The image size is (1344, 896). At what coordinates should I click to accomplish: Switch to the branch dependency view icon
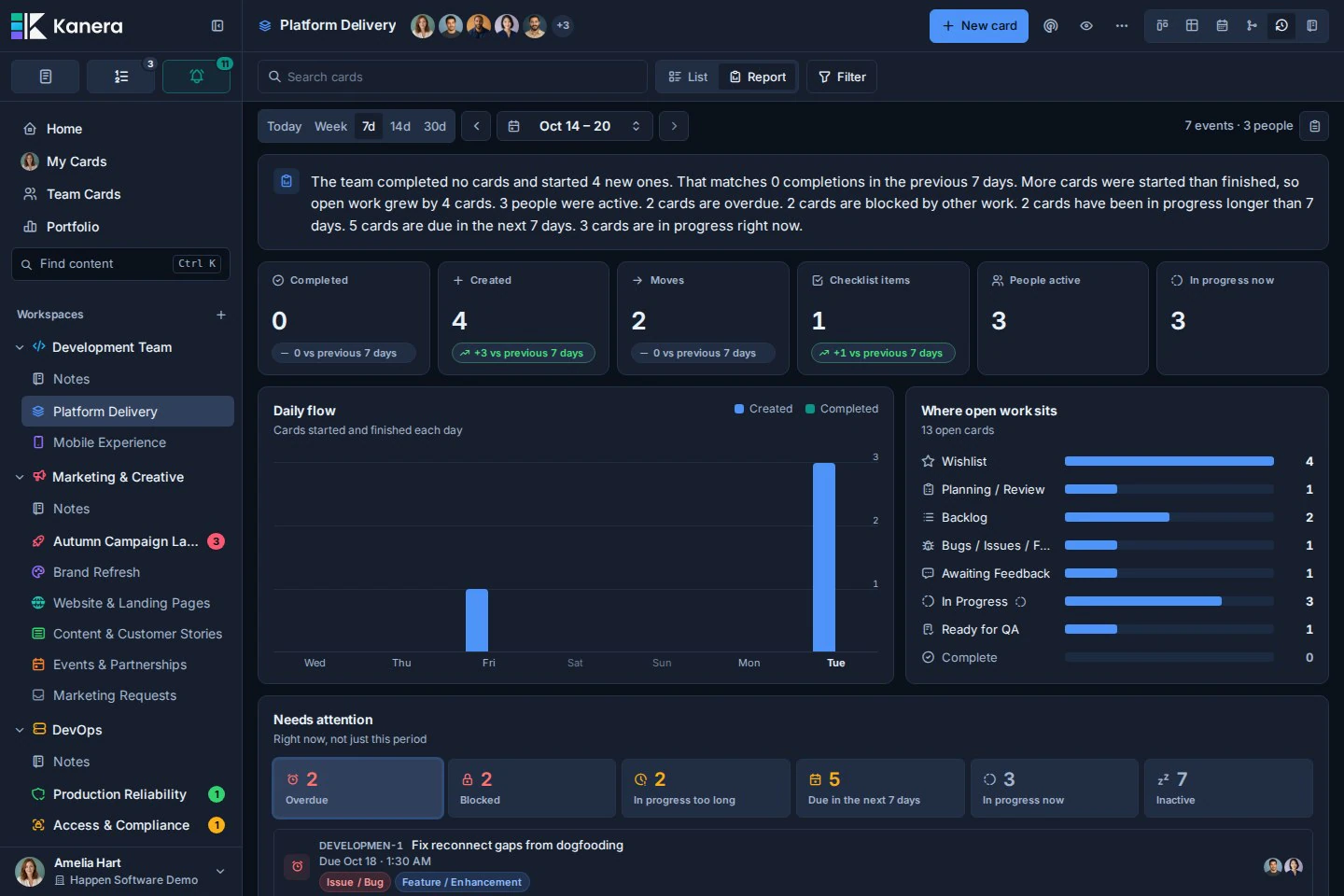tap(1252, 26)
